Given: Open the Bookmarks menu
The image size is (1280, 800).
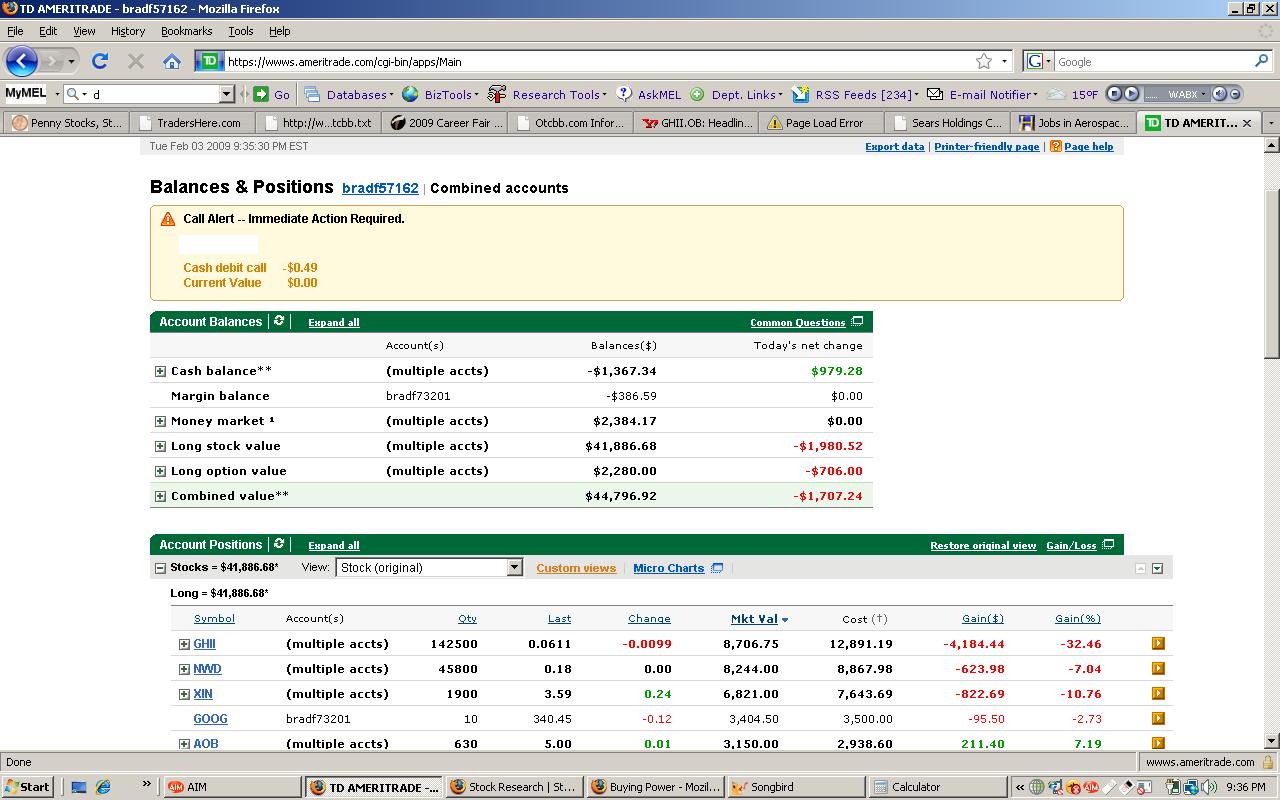Looking at the screenshot, I should [x=186, y=31].
